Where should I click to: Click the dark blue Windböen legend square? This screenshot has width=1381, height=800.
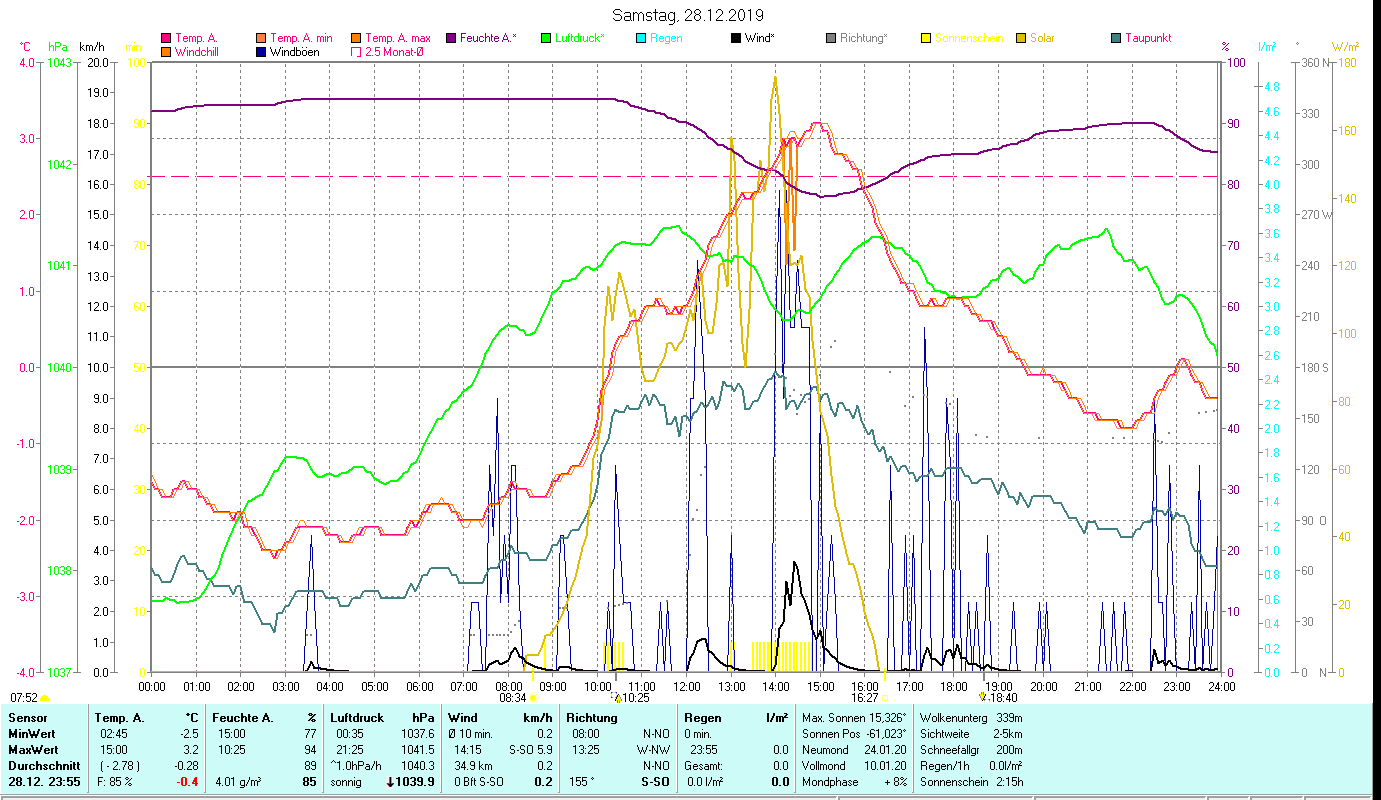(x=261, y=51)
